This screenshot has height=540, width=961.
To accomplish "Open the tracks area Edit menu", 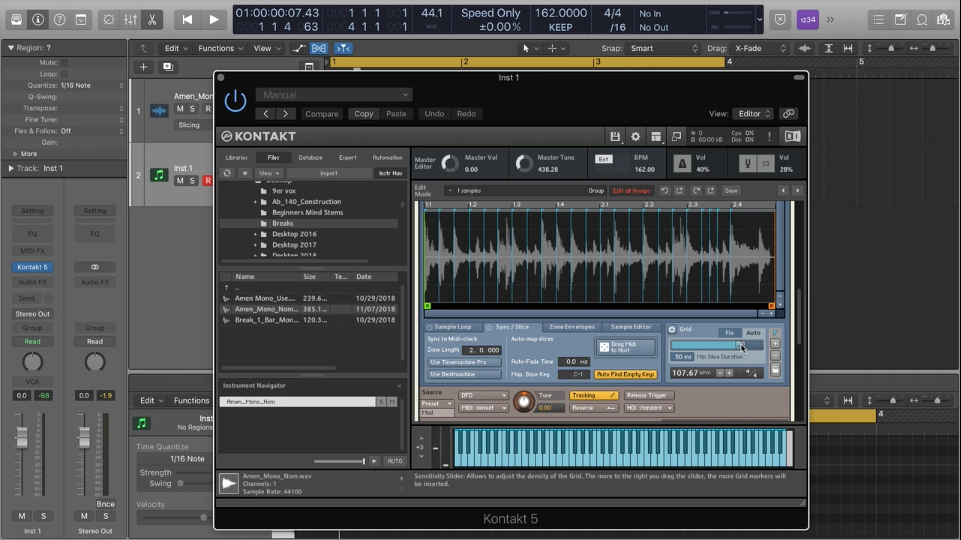I will coord(176,48).
